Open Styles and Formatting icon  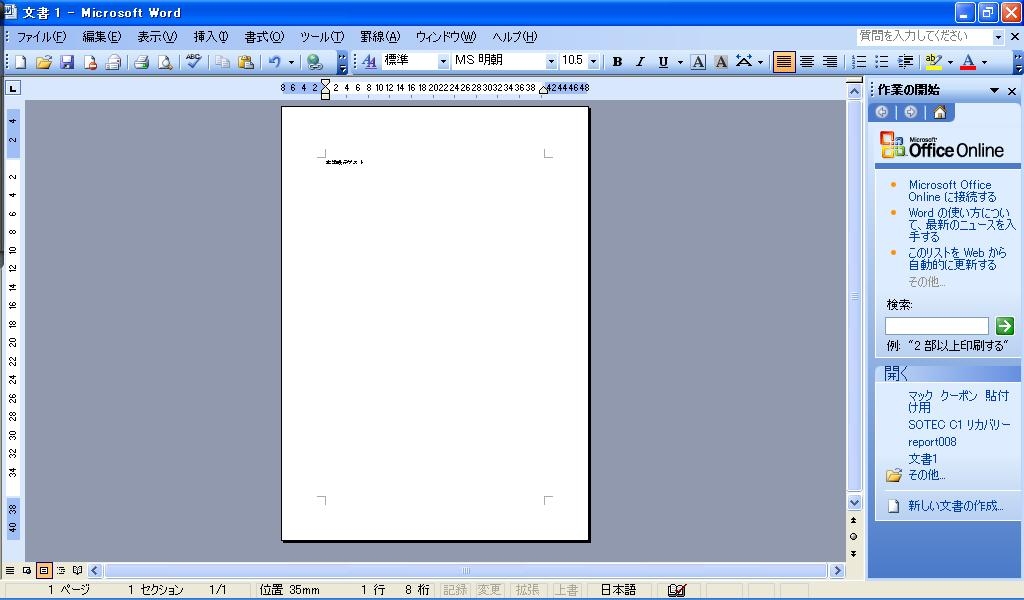click(x=370, y=62)
